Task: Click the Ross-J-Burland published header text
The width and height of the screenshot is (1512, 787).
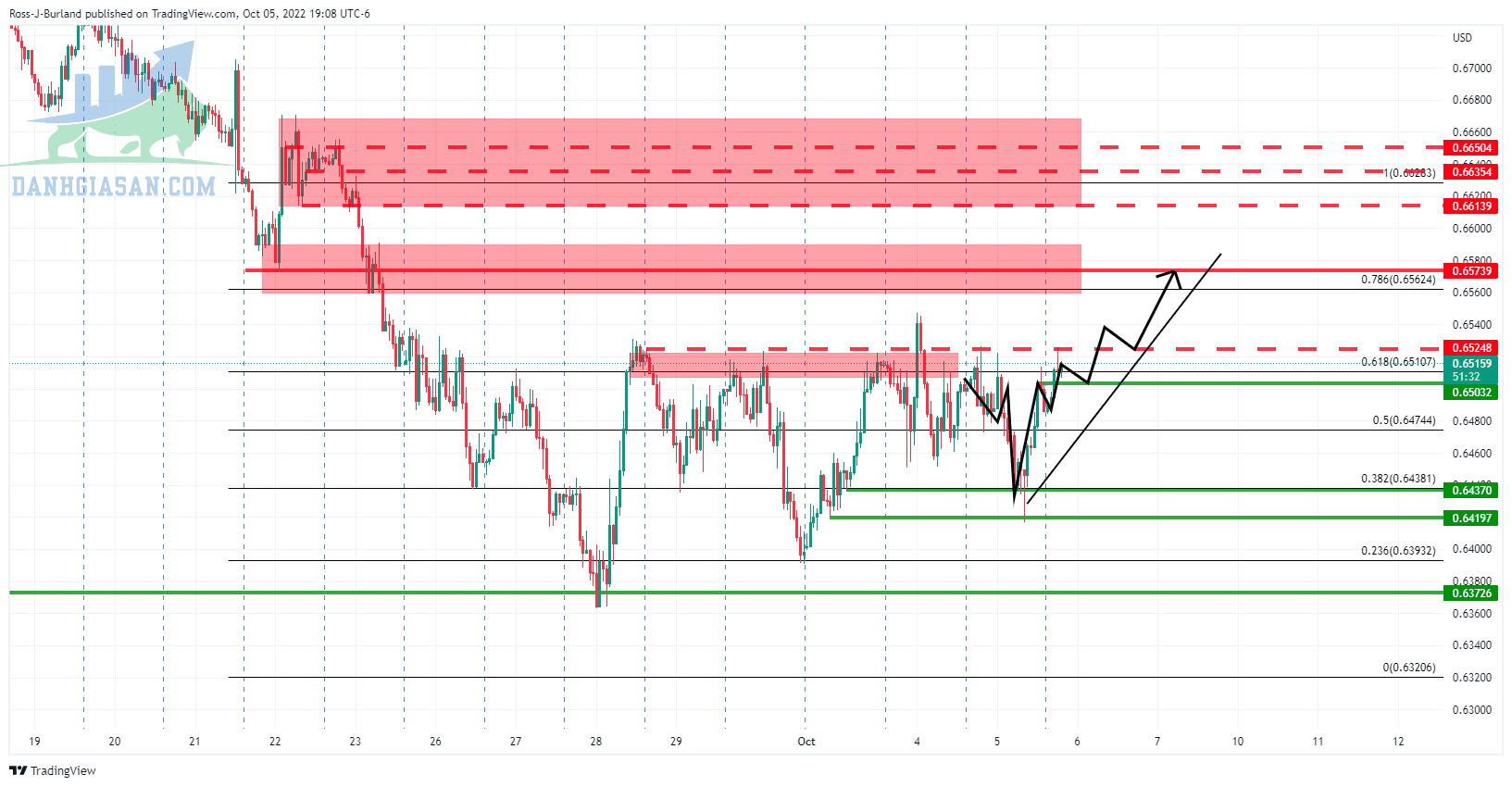Action: tap(190, 14)
